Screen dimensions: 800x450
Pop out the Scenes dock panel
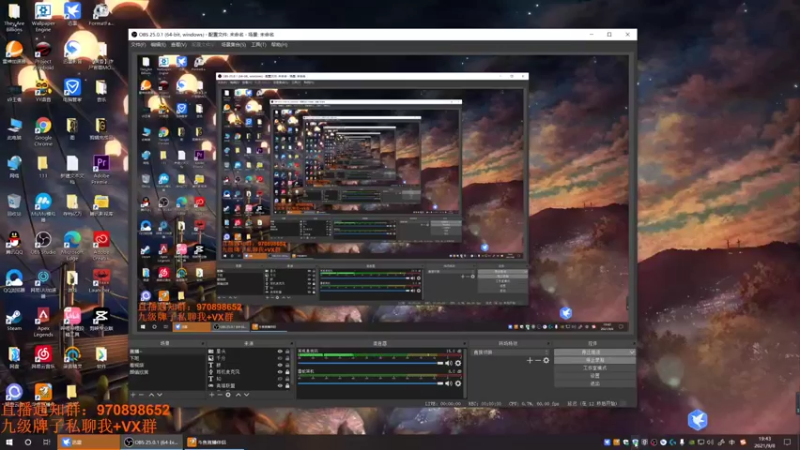click(x=203, y=343)
